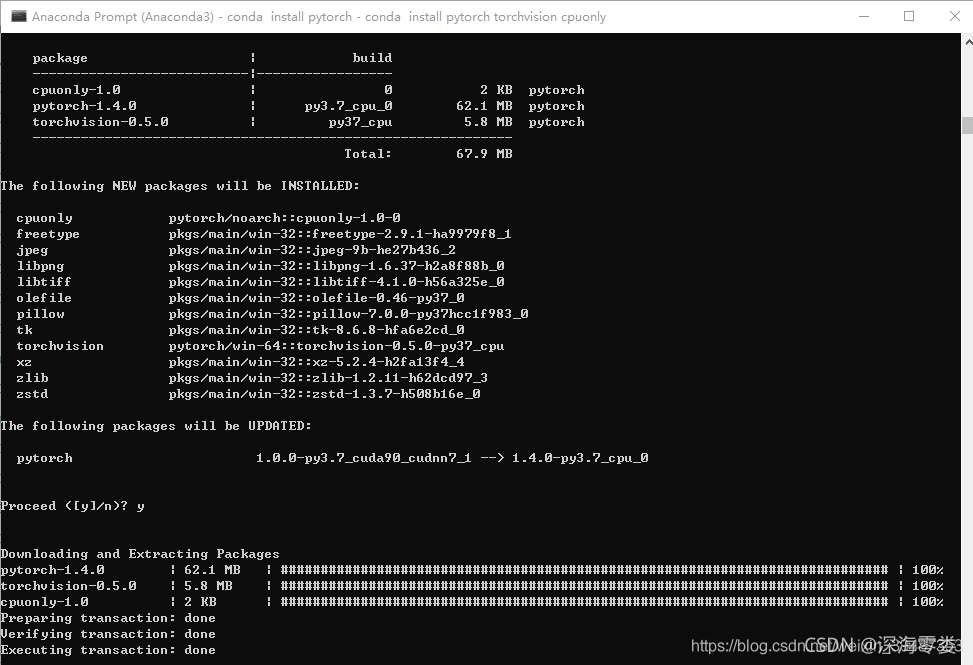Click the '67.9 MB' total size
This screenshot has height=665, width=973.
484,154
